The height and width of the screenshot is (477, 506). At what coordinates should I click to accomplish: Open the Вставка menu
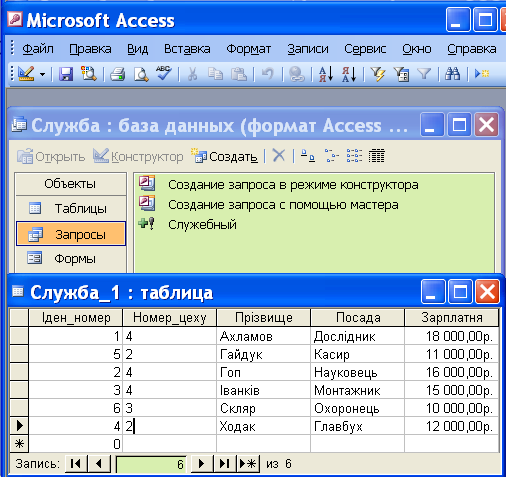click(187, 49)
